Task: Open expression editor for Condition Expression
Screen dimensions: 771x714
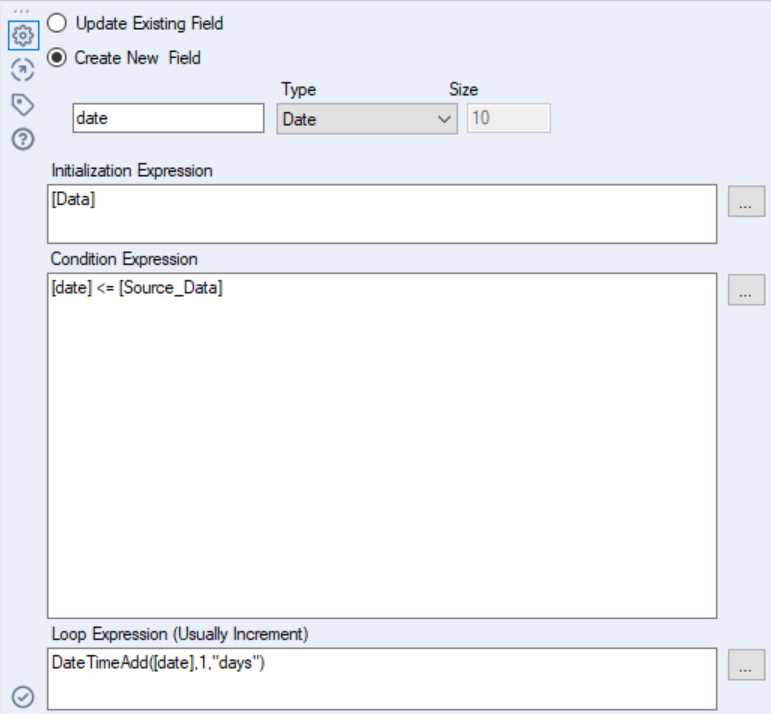Action: coord(746,290)
